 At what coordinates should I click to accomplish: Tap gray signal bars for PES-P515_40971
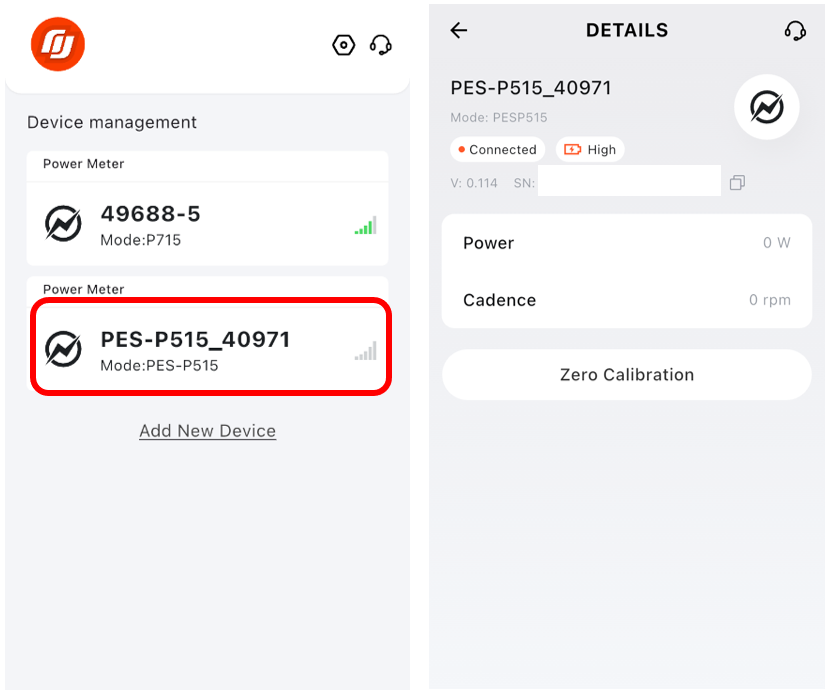coord(366,351)
